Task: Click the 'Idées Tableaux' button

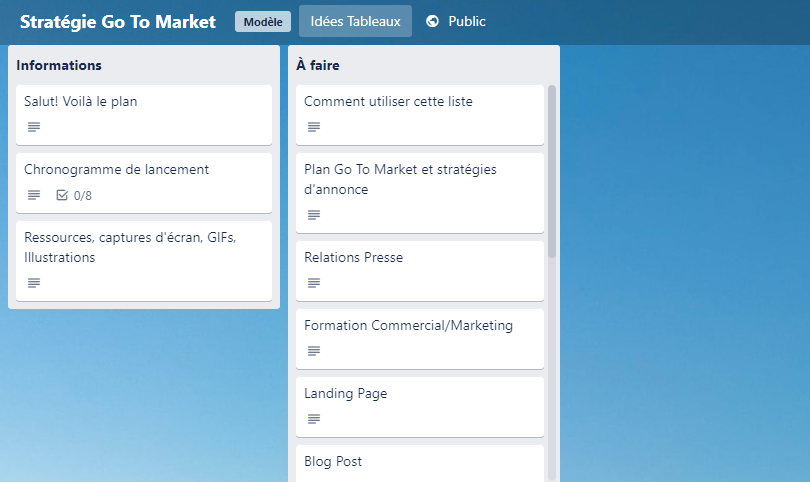Action: pyautogui.click(x=355, y=21)
